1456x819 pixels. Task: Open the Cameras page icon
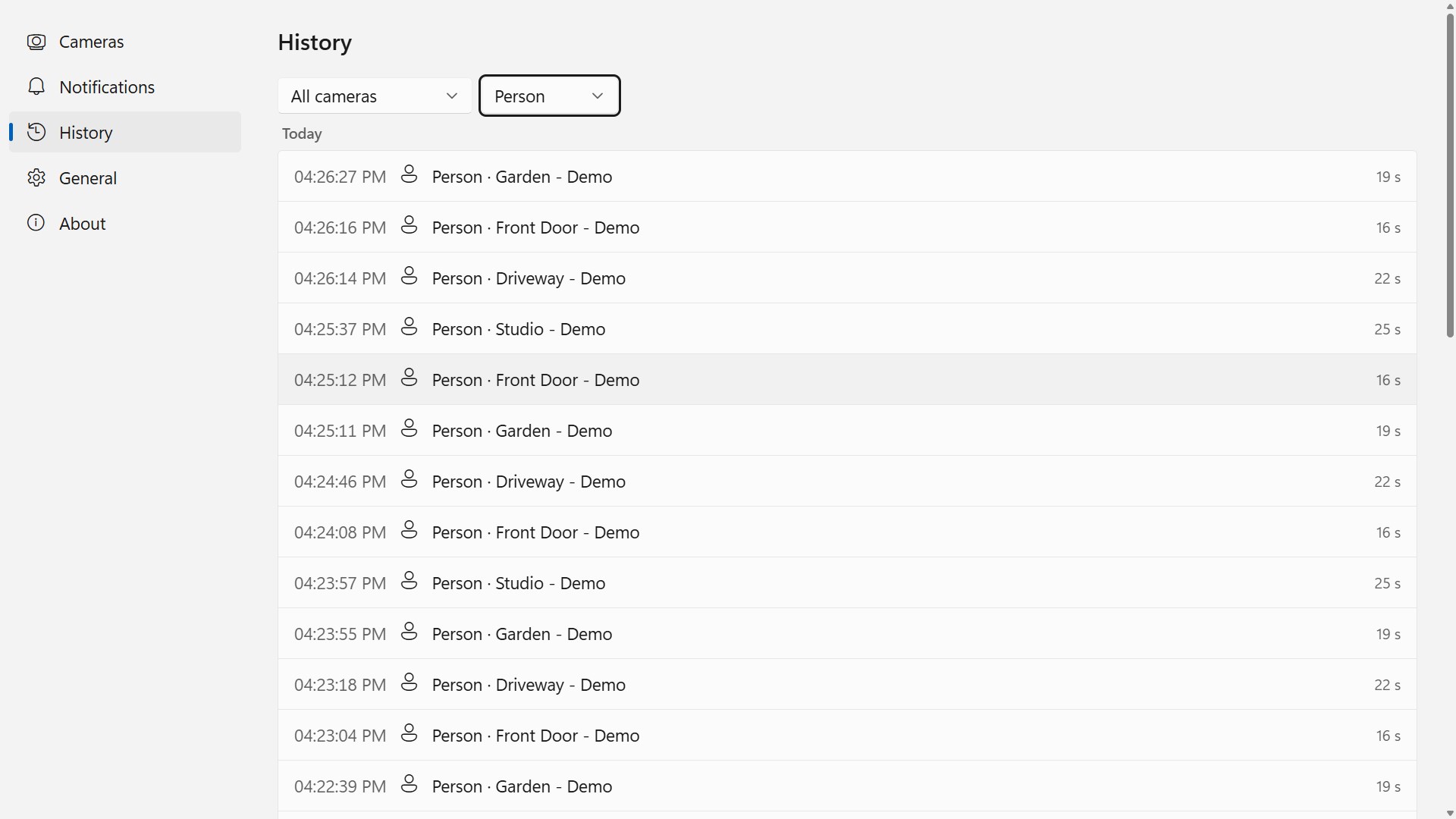[36, 42]
